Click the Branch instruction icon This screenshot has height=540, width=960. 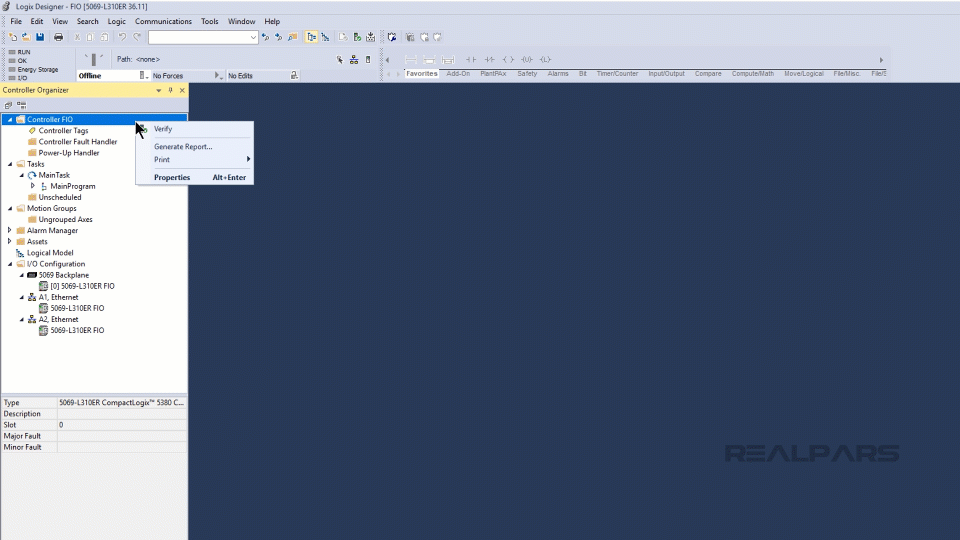click(x=429, y=59)
